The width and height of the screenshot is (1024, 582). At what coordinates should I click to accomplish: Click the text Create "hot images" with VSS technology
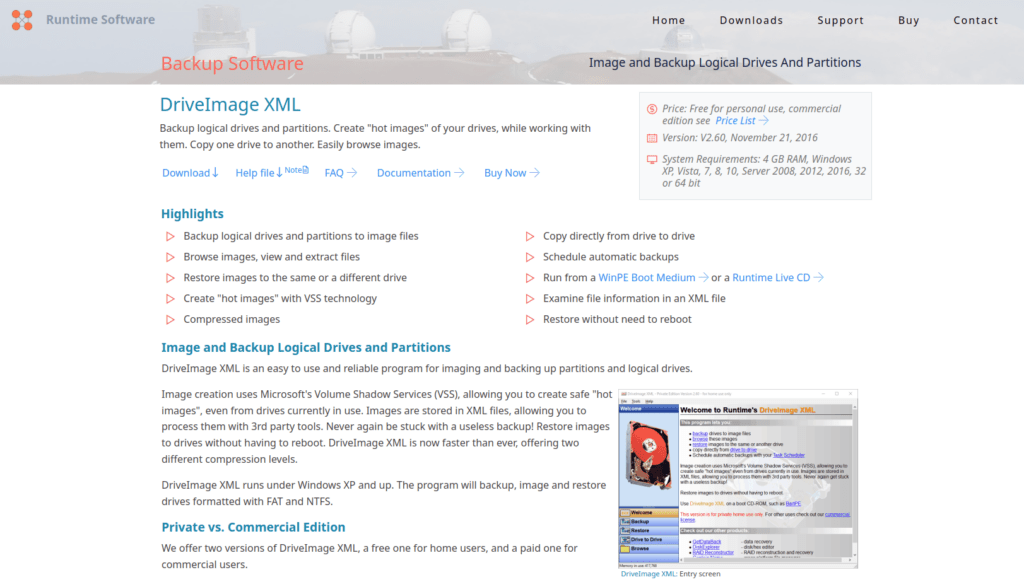[x=280, y=299]
